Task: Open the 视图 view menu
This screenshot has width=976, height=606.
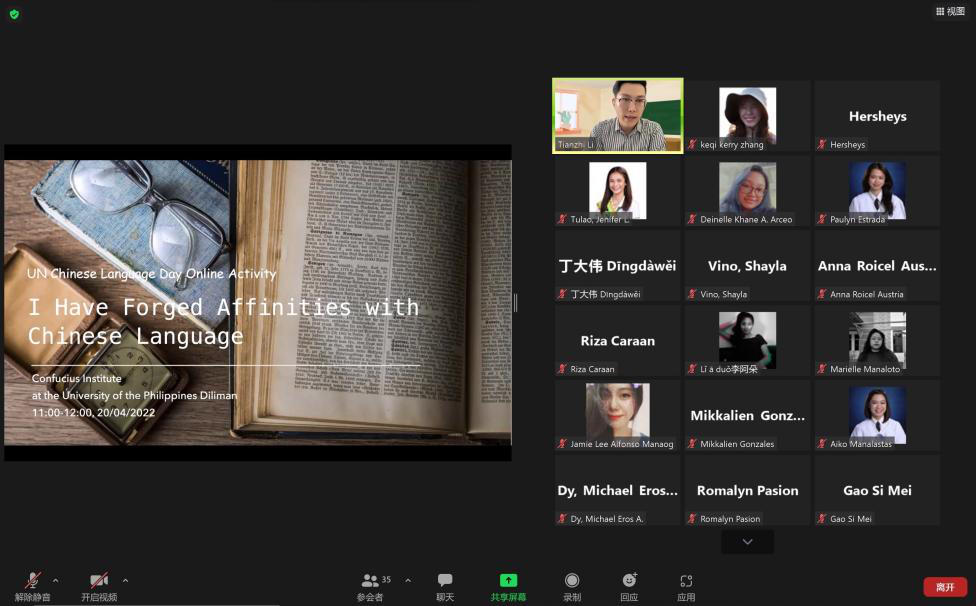Action: 955,12
